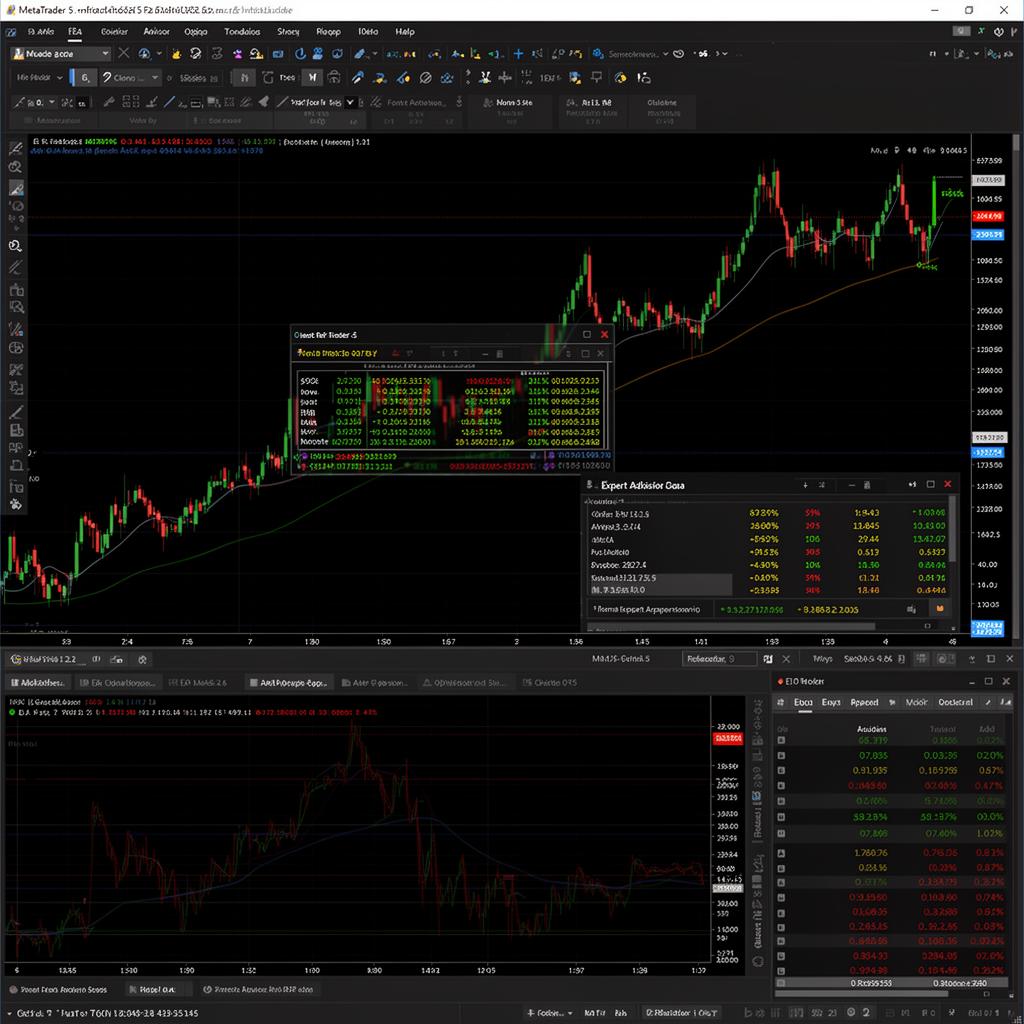The height and width of the screenshot is (1024, 1024).
Task: Click the large X icon beside the top dropdown
Action: pos(123,54)
